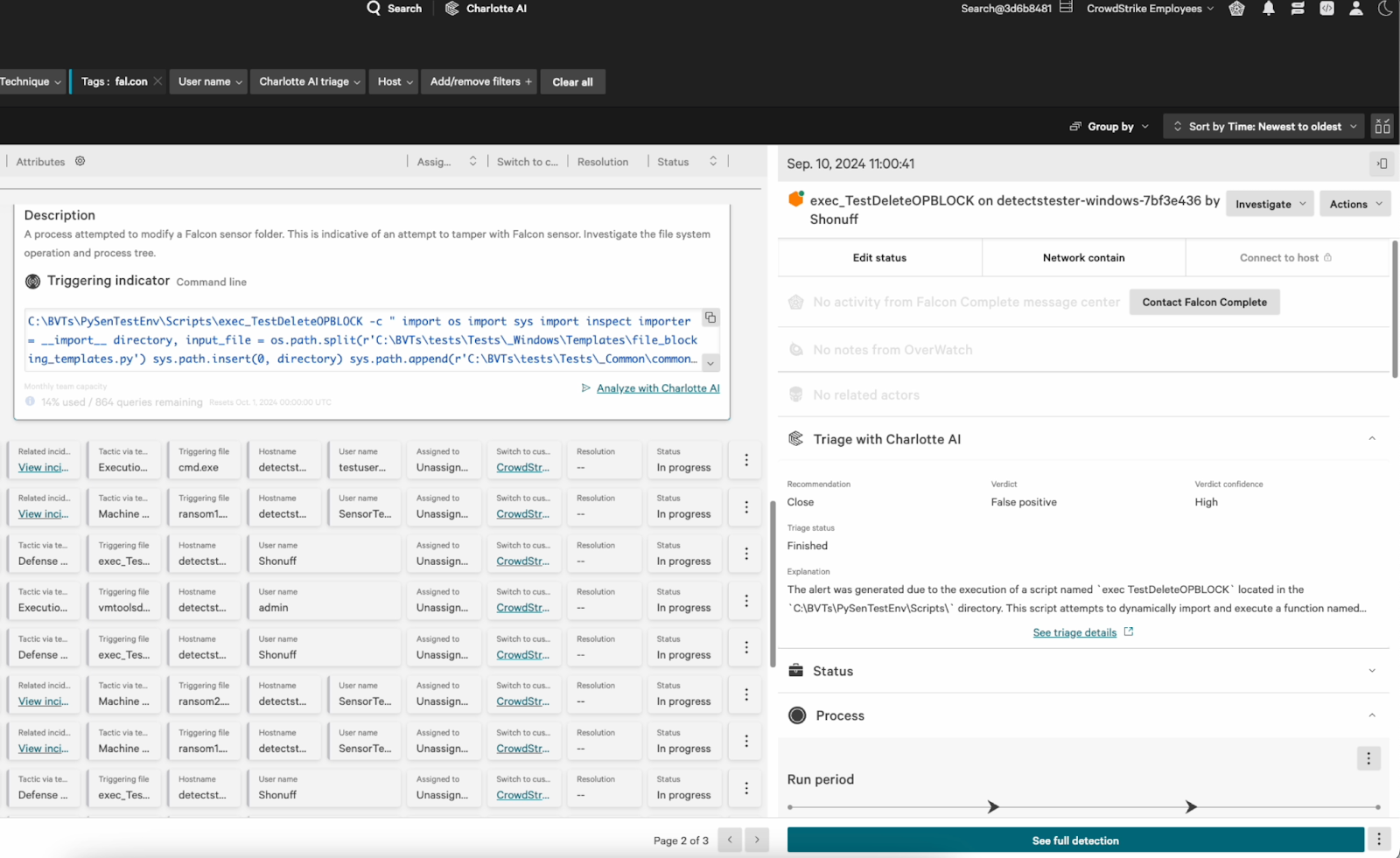Click Add/remove filters button

tap(480, 81)
